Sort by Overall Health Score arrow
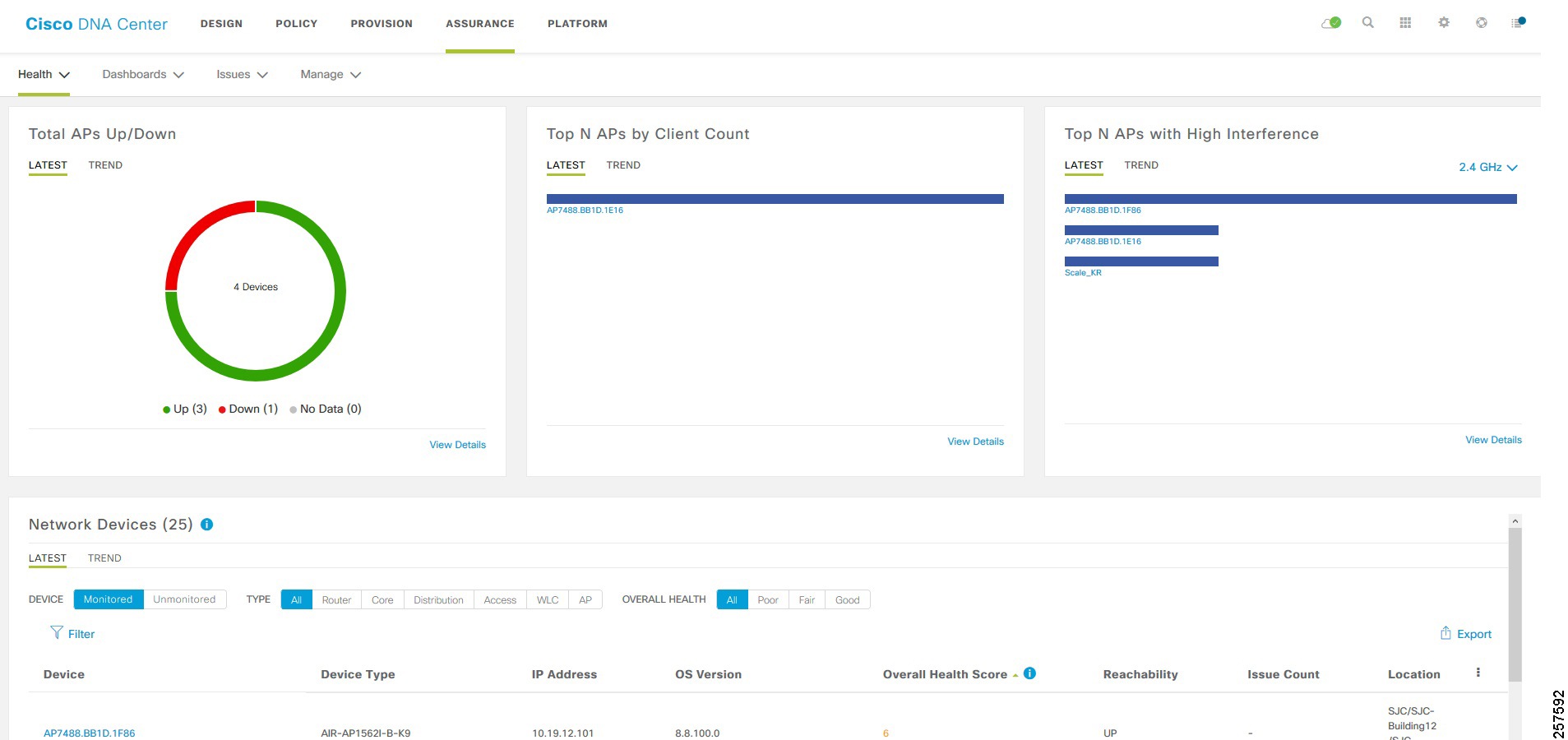 point(1015,675)
